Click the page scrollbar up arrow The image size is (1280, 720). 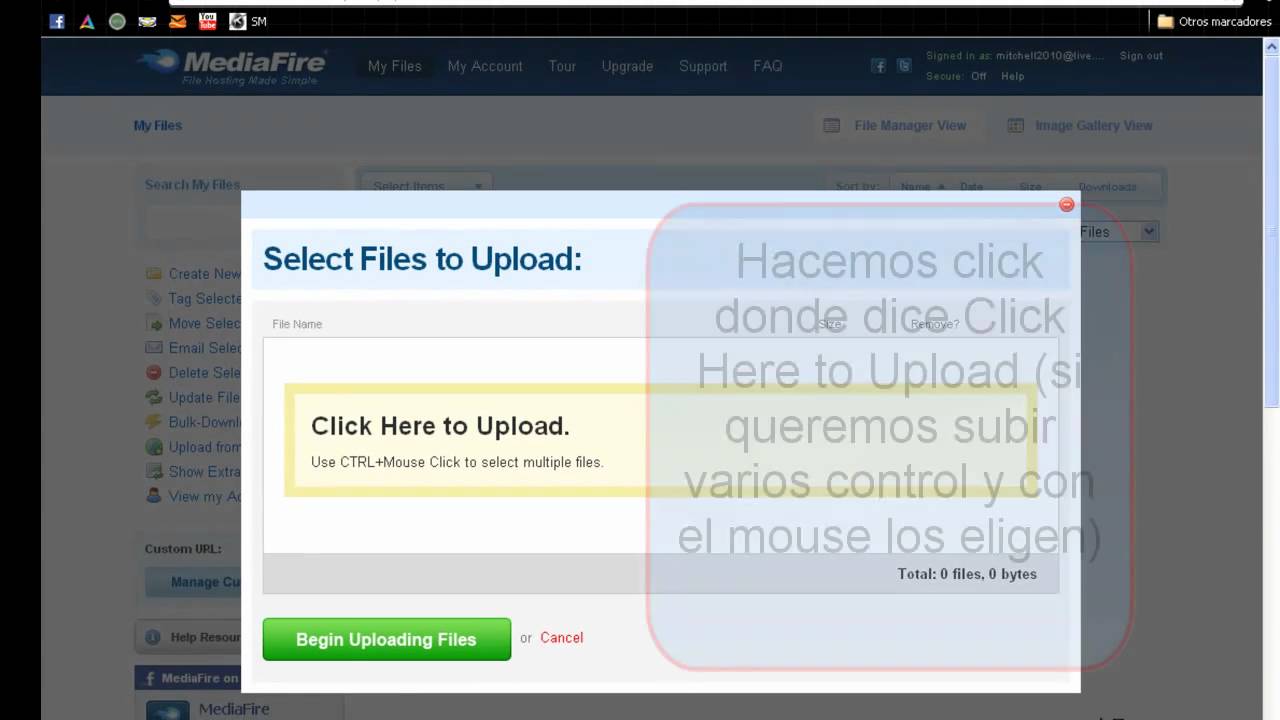(x=1271, y=48)
